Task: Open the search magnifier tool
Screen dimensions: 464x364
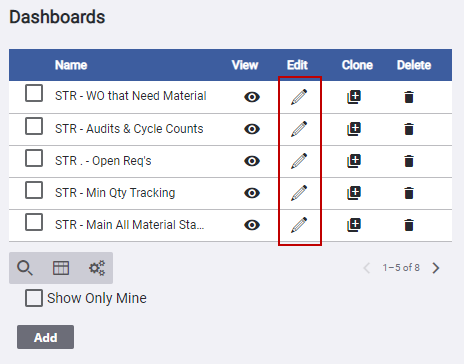Action: pos(25,268)
